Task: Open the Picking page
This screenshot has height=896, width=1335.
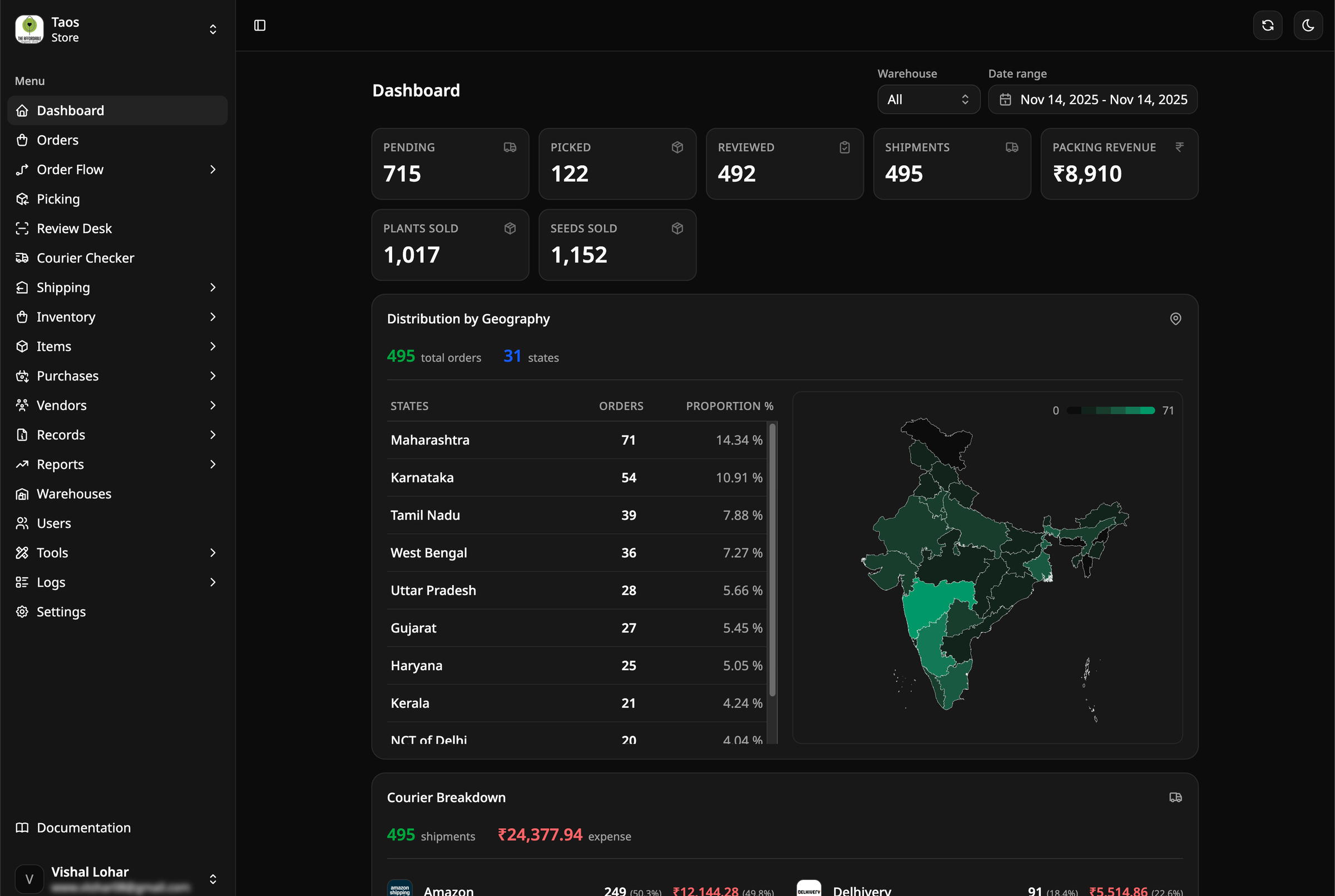Action: 118,199
